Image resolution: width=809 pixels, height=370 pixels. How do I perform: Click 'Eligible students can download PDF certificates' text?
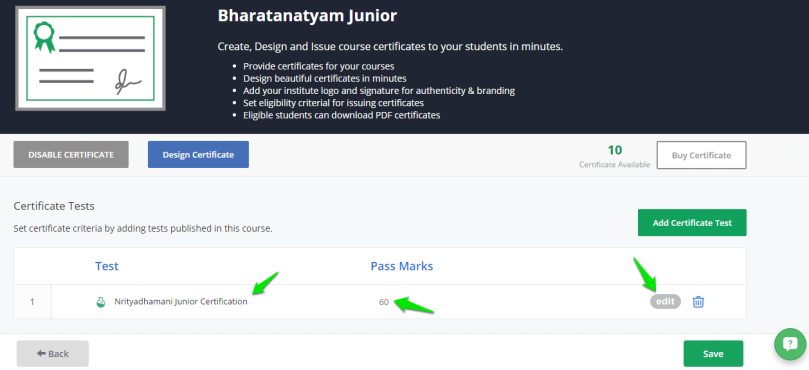342,115
